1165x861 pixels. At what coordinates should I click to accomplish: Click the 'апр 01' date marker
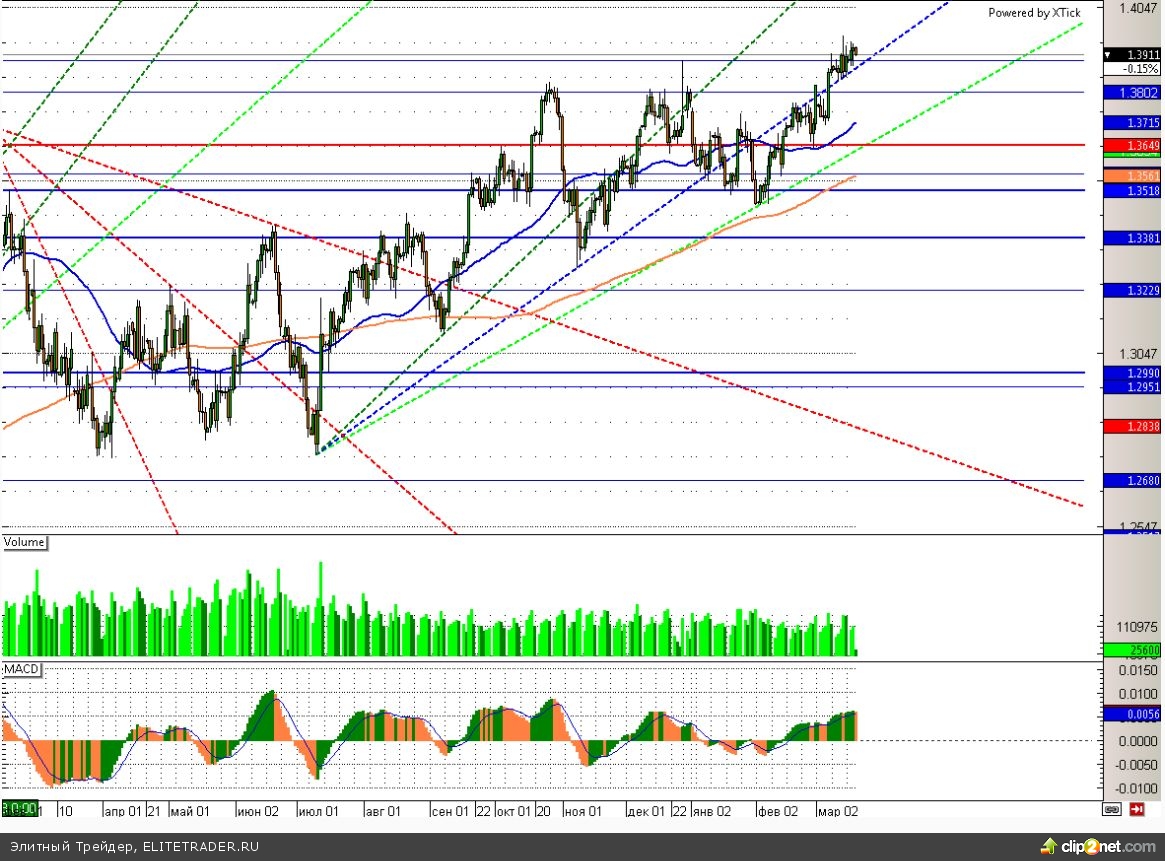(x=123, y=810)
